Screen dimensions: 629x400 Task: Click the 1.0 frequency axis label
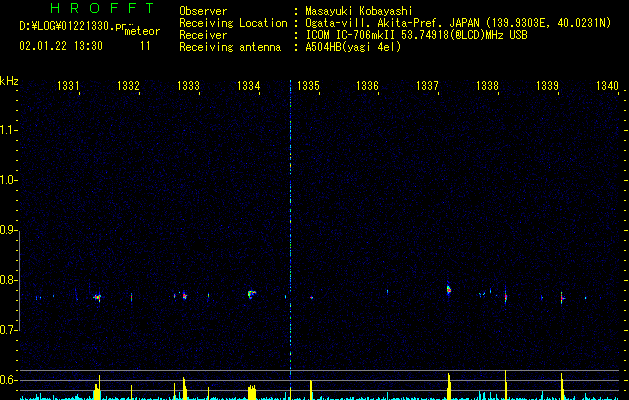[8, 180]
